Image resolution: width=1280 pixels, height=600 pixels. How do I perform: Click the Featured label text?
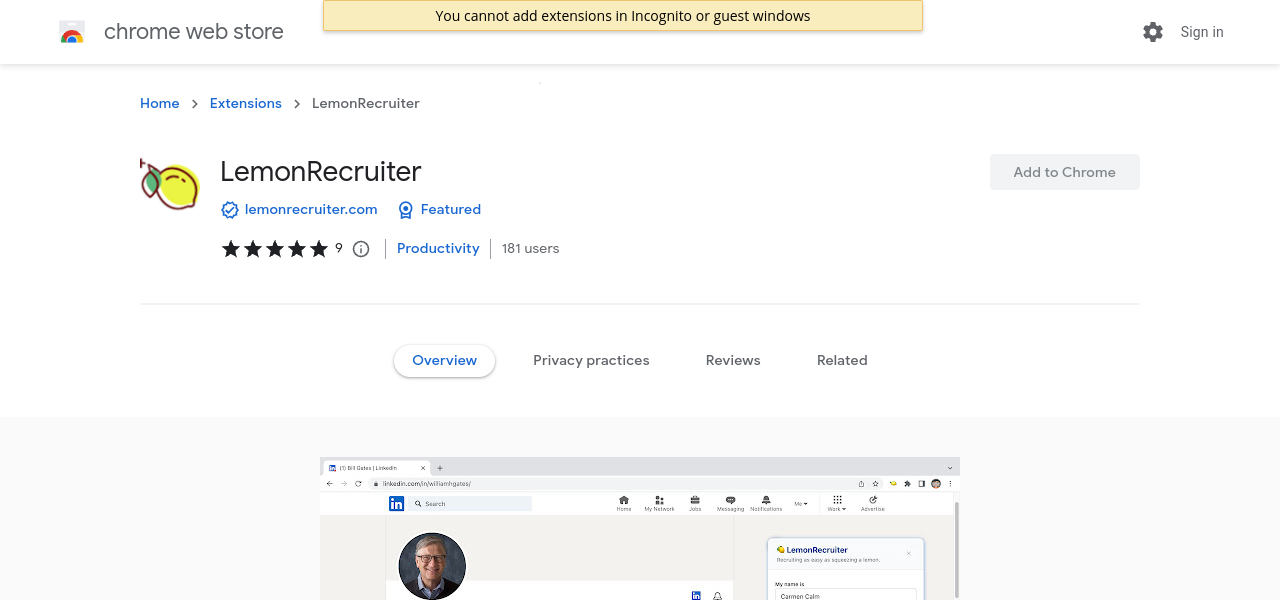(x=450, y=210)
